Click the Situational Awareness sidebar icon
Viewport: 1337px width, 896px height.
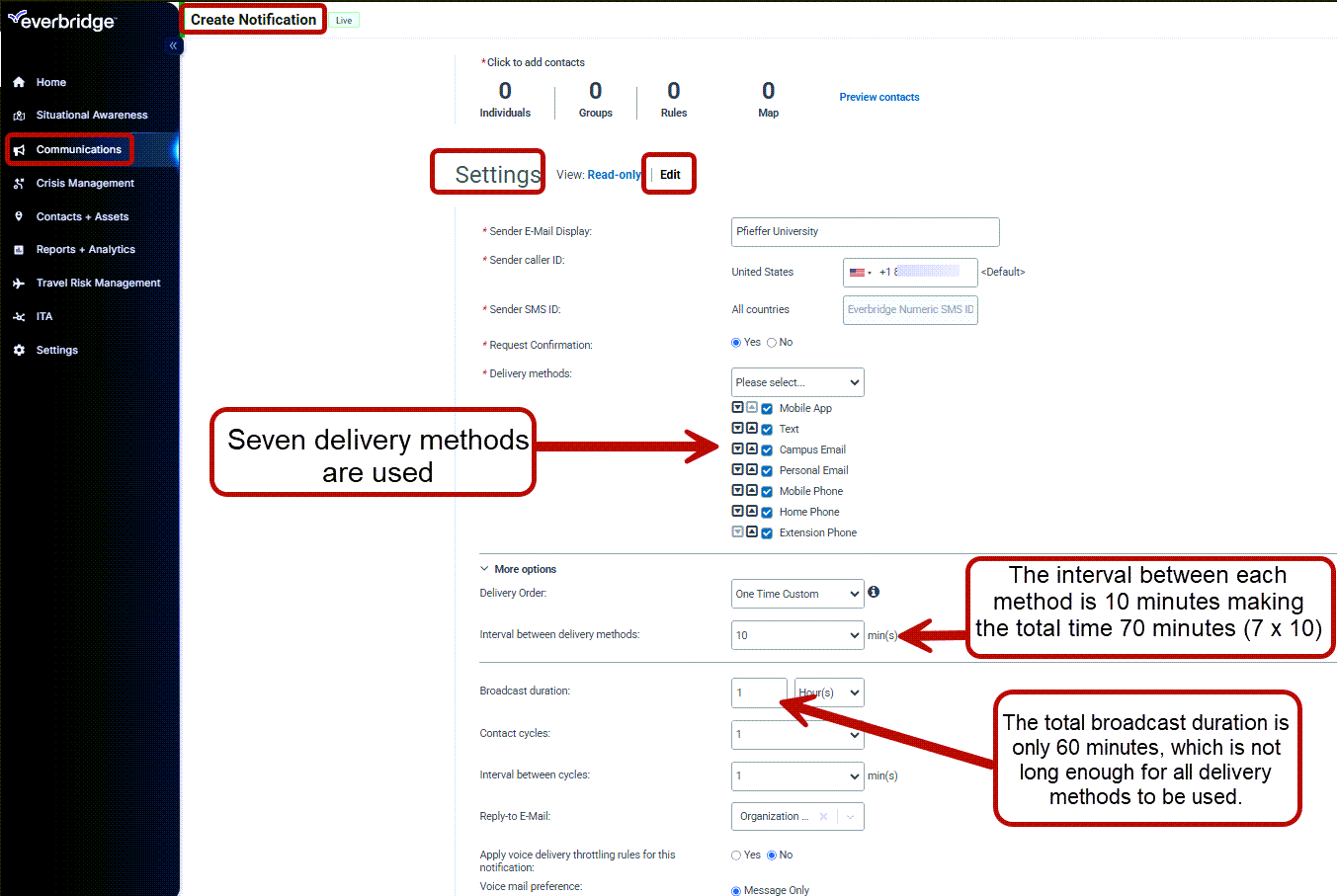[19, 116]
